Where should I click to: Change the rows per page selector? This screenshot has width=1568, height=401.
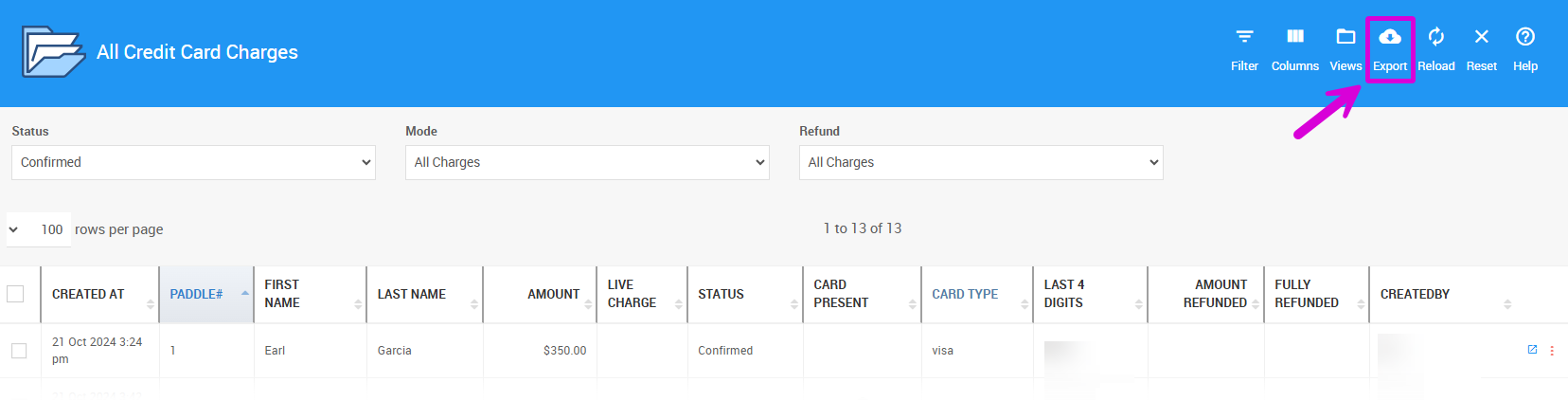tap(38, 229)
